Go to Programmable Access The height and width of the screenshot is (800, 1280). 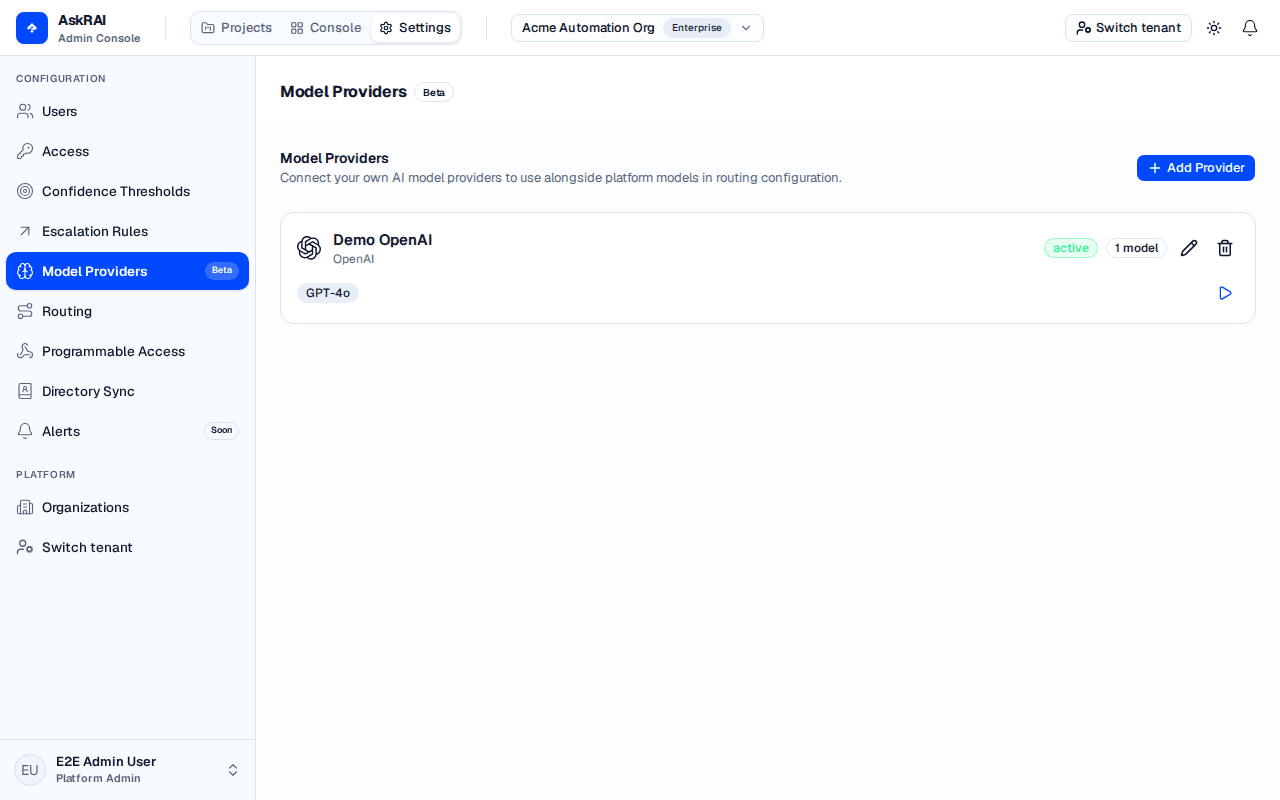127,351
